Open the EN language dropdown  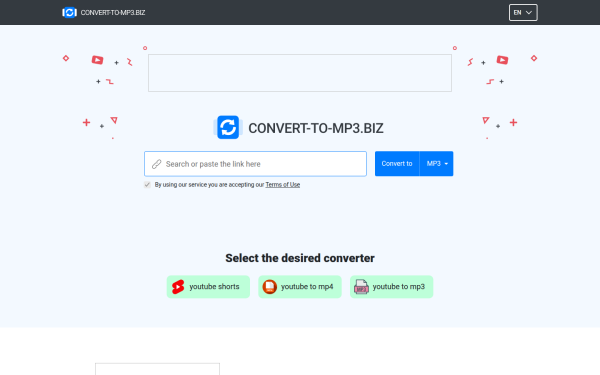pyautogui.click(x=523, y=13)
